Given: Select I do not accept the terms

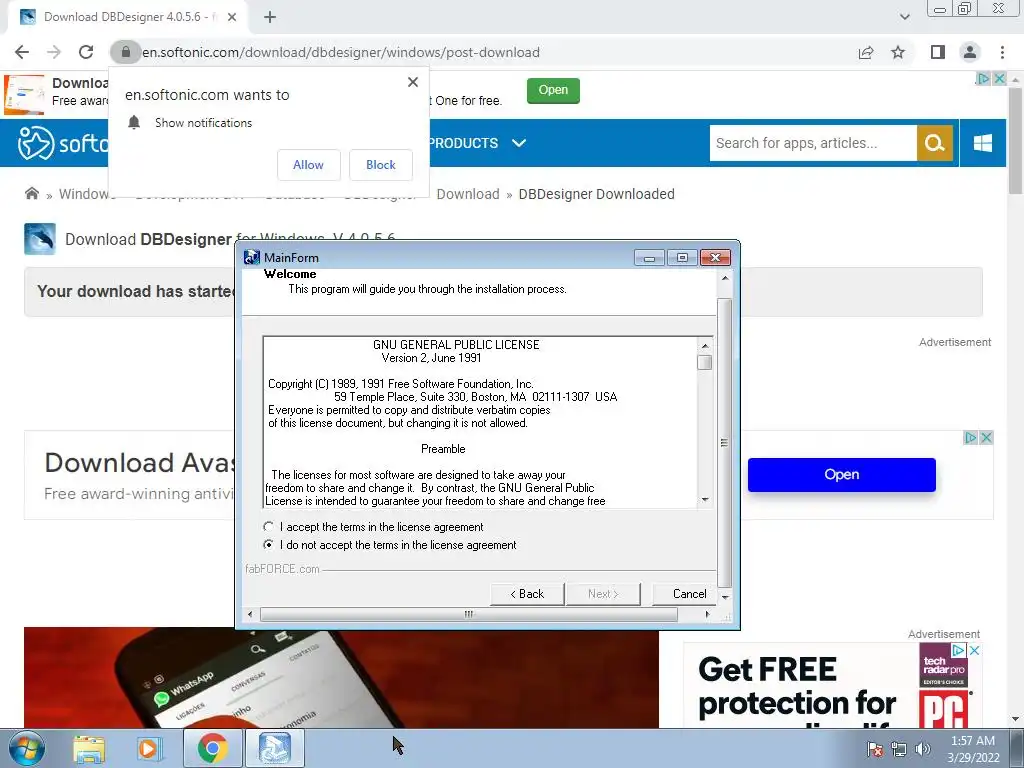Looking at the screenshot, I should (268, 545).
